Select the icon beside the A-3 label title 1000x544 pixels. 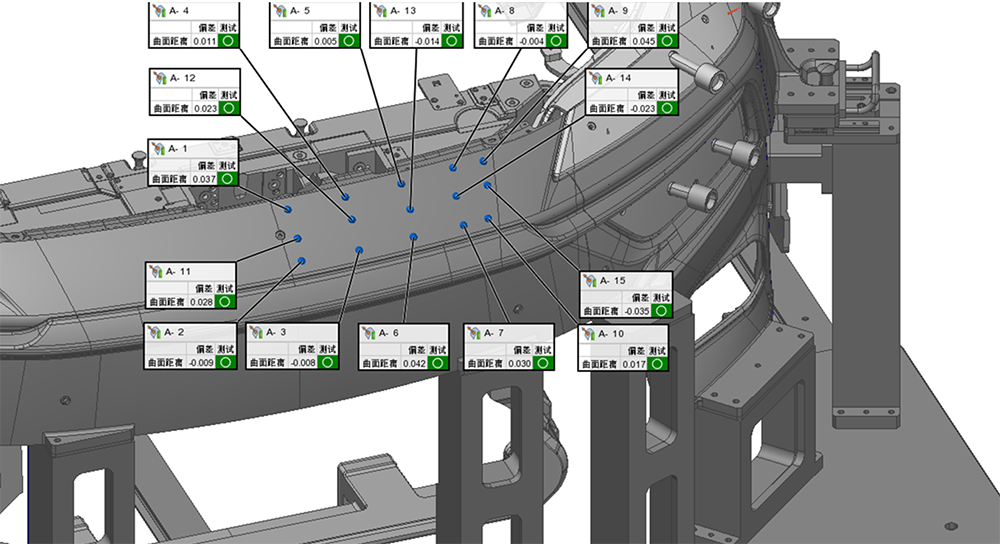pos(255,332)
